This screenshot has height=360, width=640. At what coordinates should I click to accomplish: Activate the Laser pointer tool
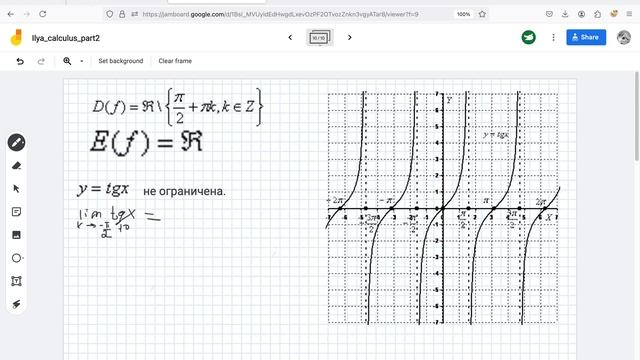[16, 304]
